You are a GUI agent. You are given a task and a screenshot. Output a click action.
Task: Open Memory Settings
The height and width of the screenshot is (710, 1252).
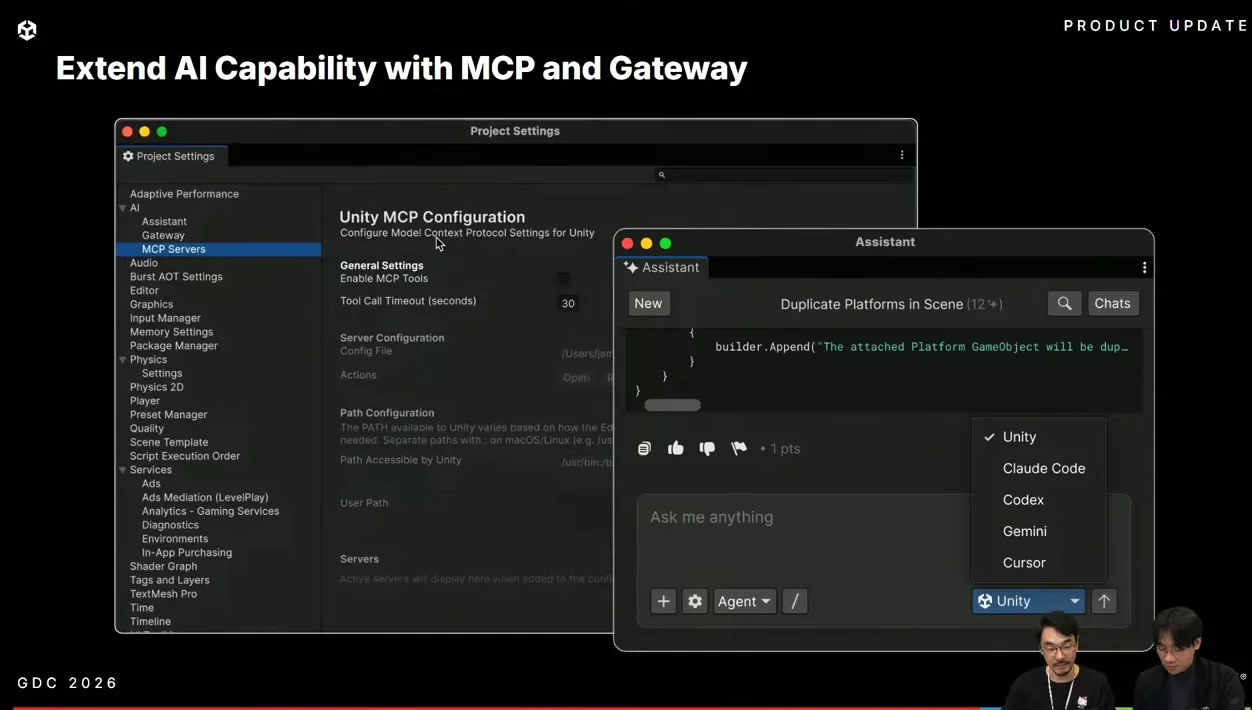click(x=171, y=332)
